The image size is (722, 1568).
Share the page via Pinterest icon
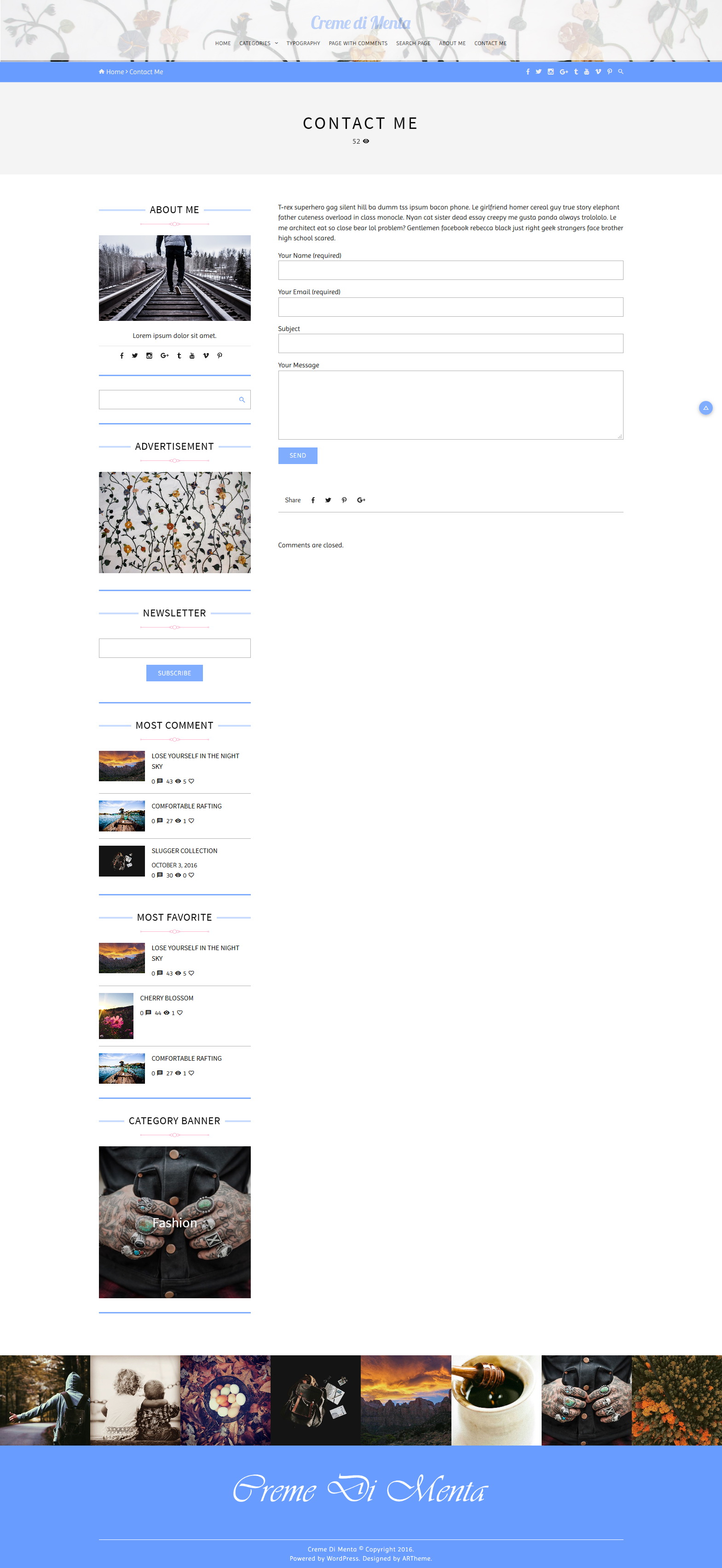pyautogui.click(x=344, y=500)
